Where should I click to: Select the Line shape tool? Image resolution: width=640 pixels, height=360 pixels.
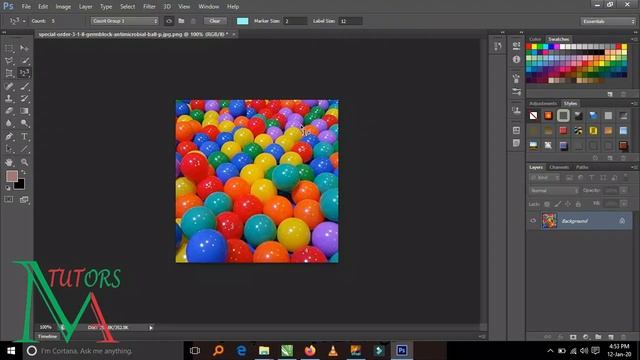24,149
